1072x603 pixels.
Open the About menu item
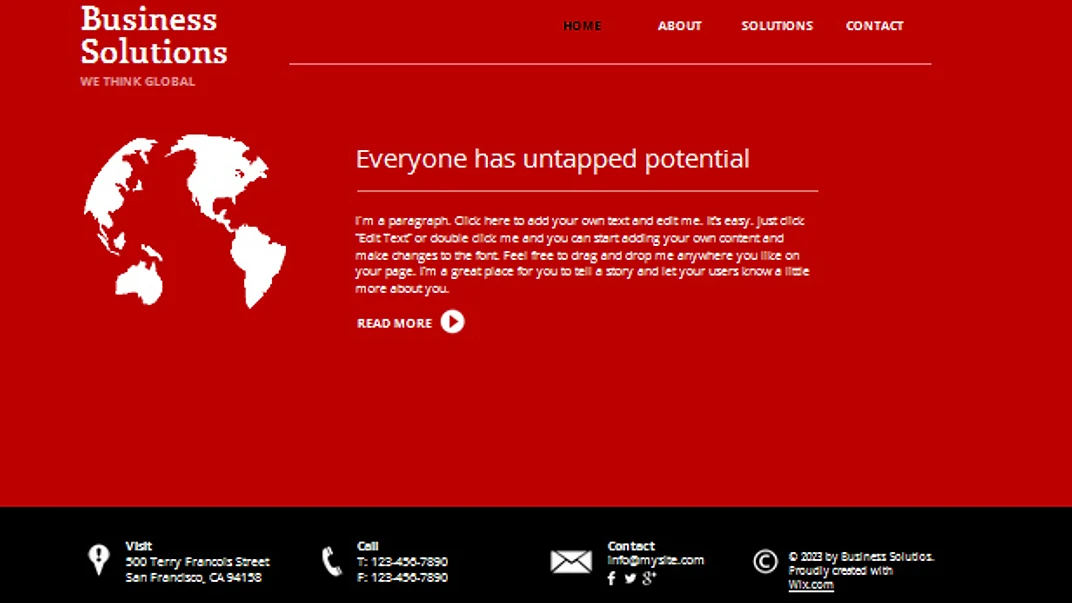point(679,26)
